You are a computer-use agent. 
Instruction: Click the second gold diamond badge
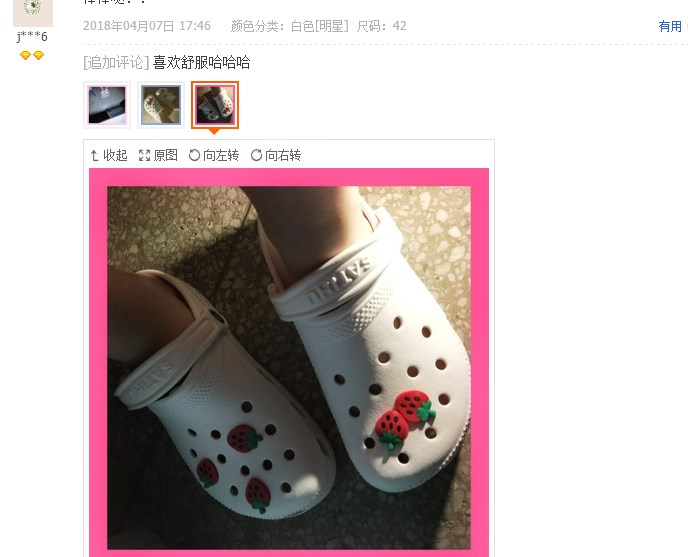(39, 55)
